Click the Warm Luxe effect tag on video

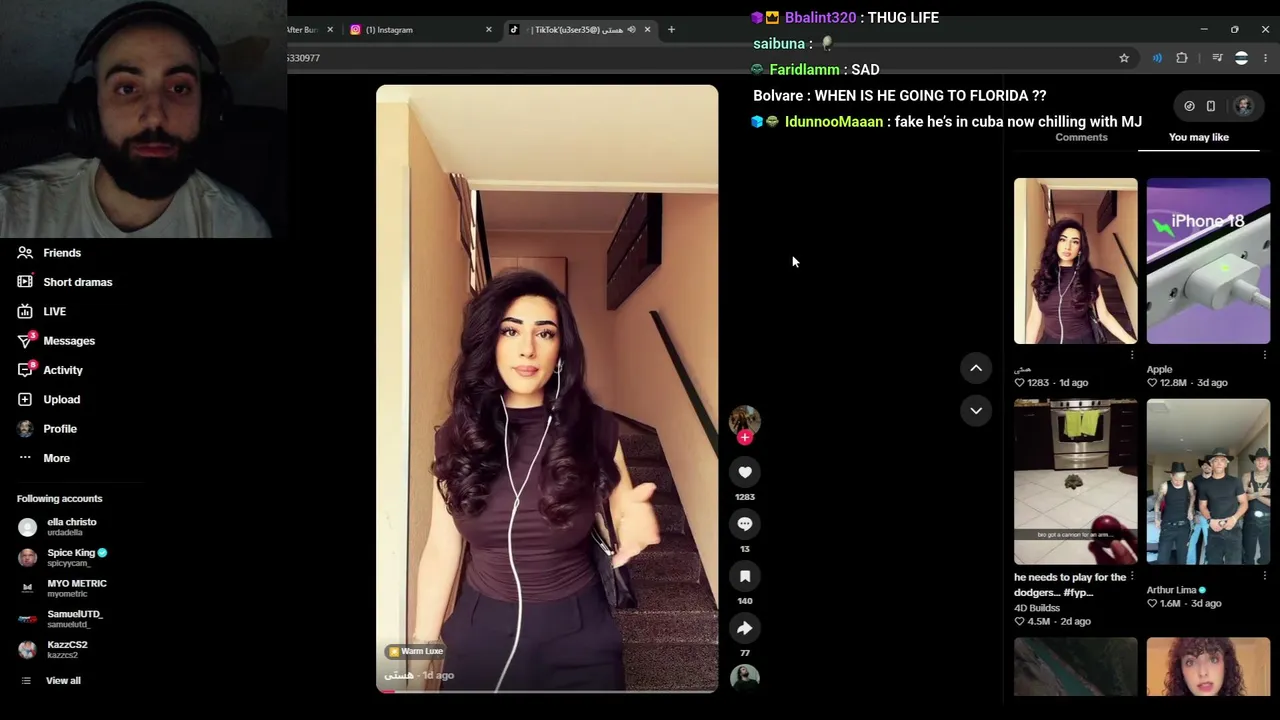click(x=416, y=652)
